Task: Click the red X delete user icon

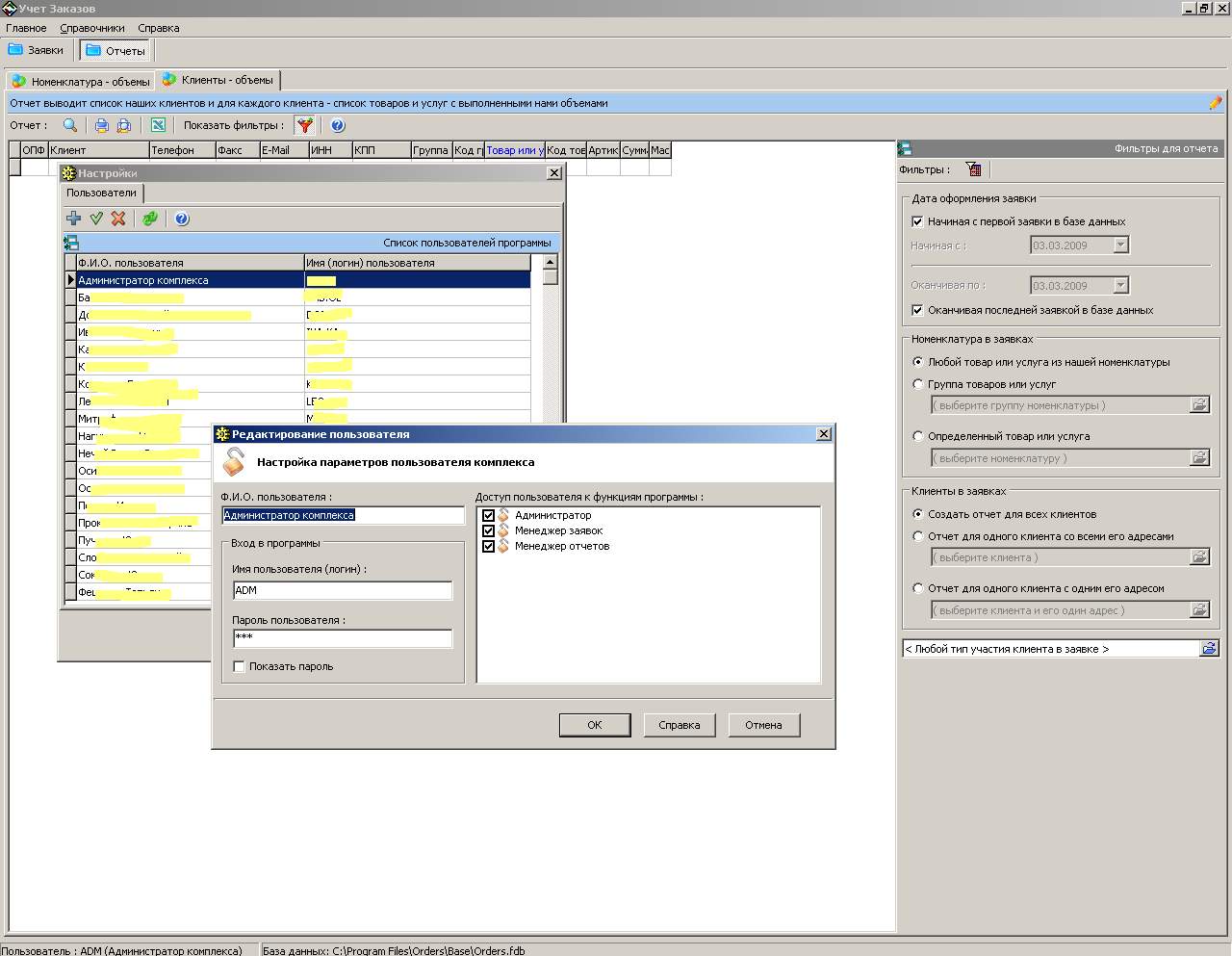Action: (118, 219)
